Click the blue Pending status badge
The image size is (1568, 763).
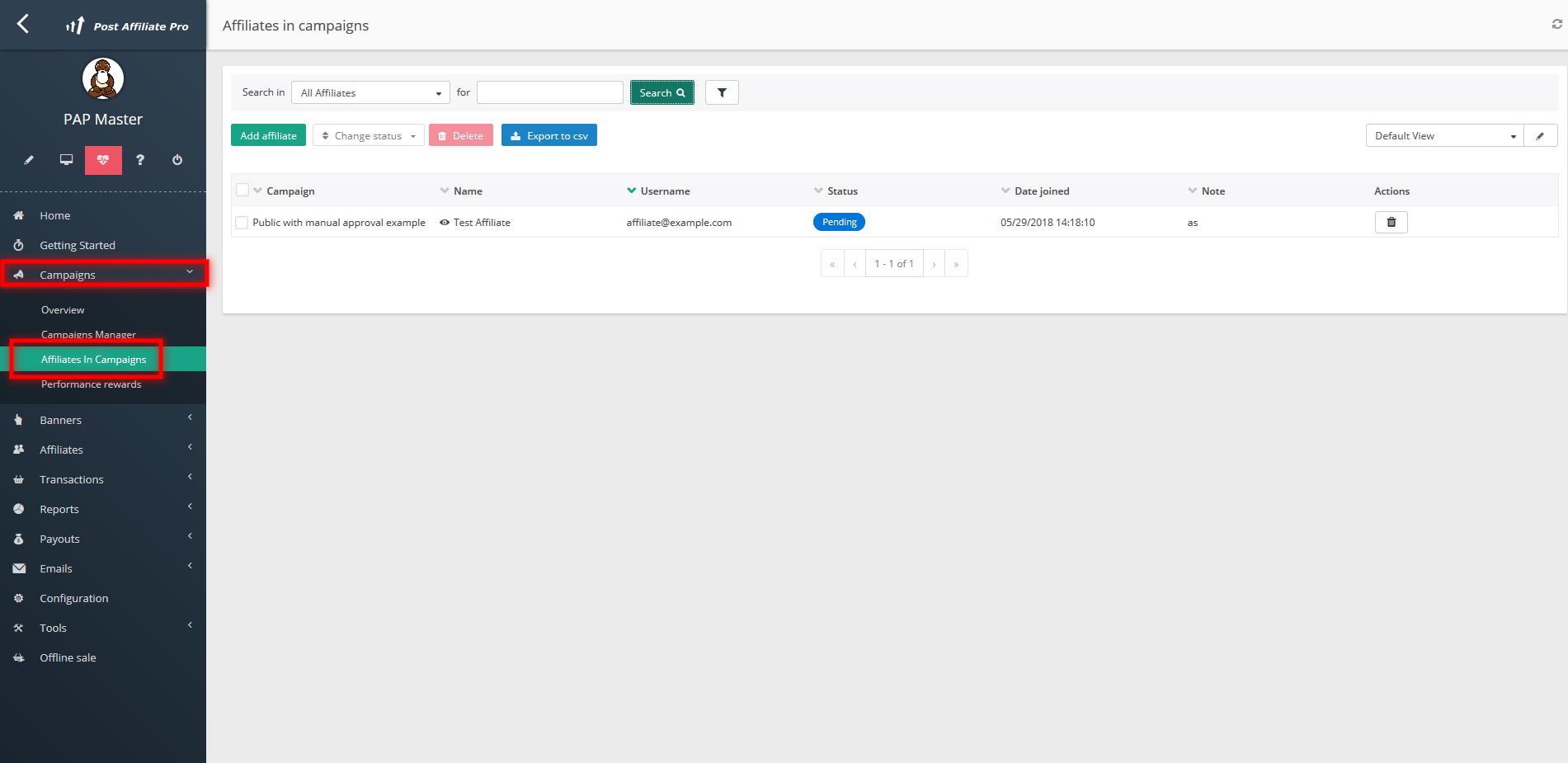839,222
